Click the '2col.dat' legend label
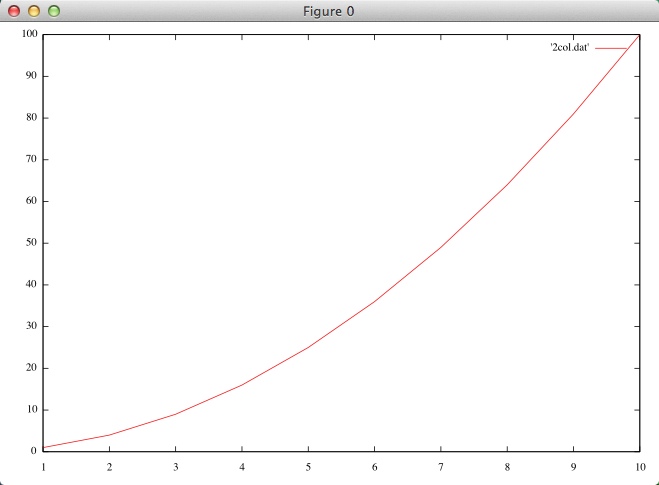This screenshot has width=659, height=485. 569,47
